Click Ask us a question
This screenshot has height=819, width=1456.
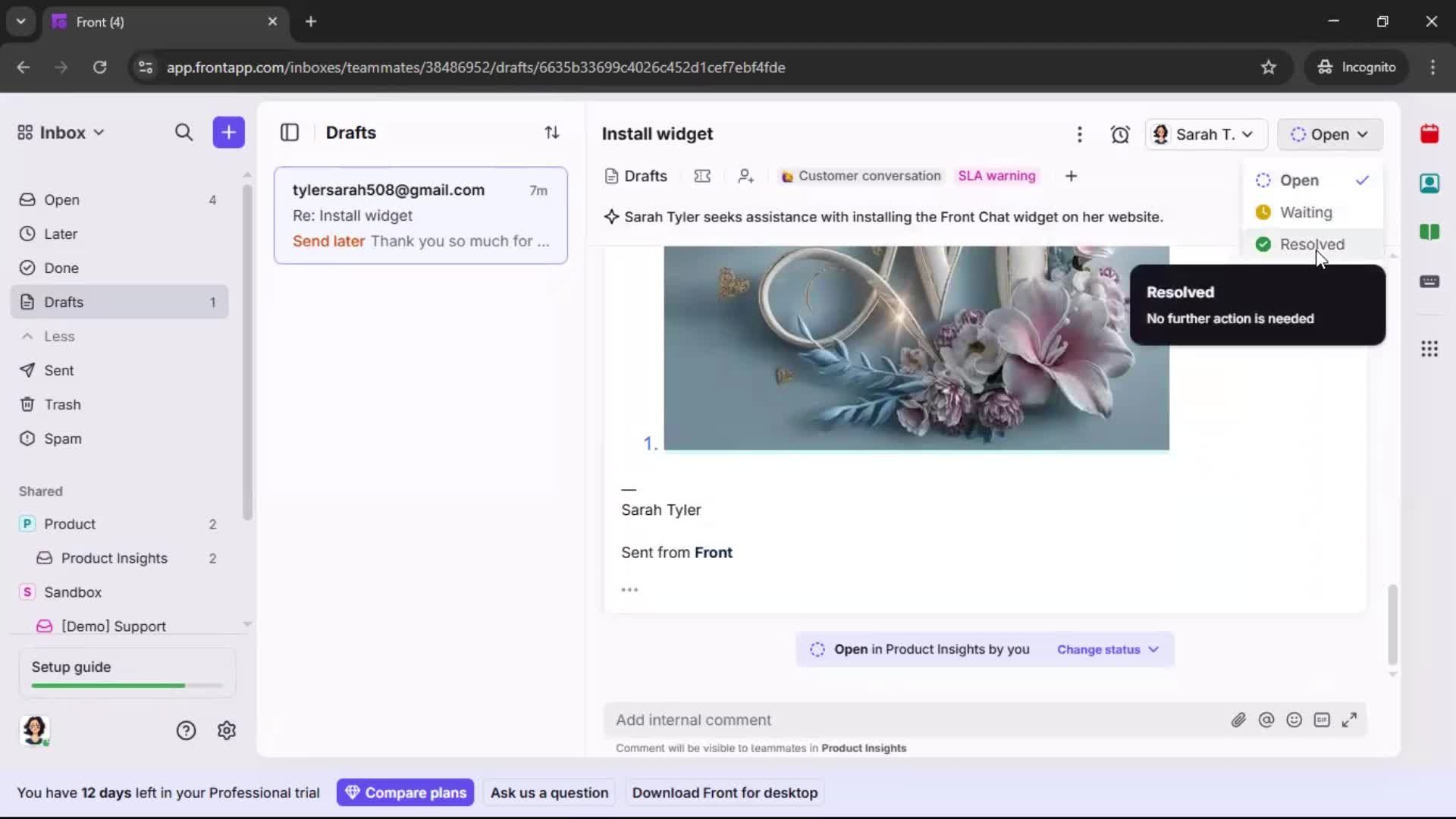pyautogui.click(x=549, y=792)
